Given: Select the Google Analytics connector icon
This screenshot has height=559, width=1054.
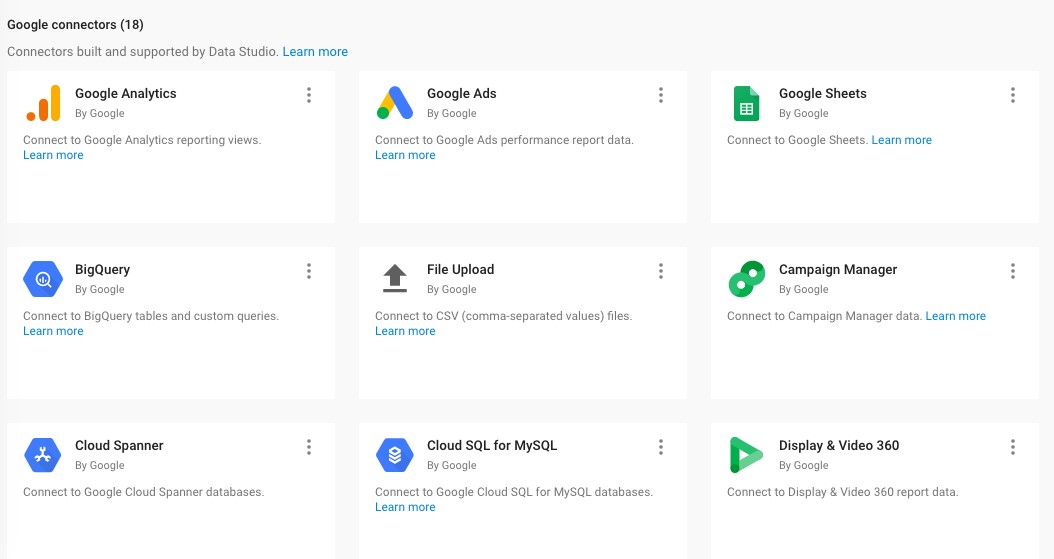Looking at the screenshot, I should point(43,103).
